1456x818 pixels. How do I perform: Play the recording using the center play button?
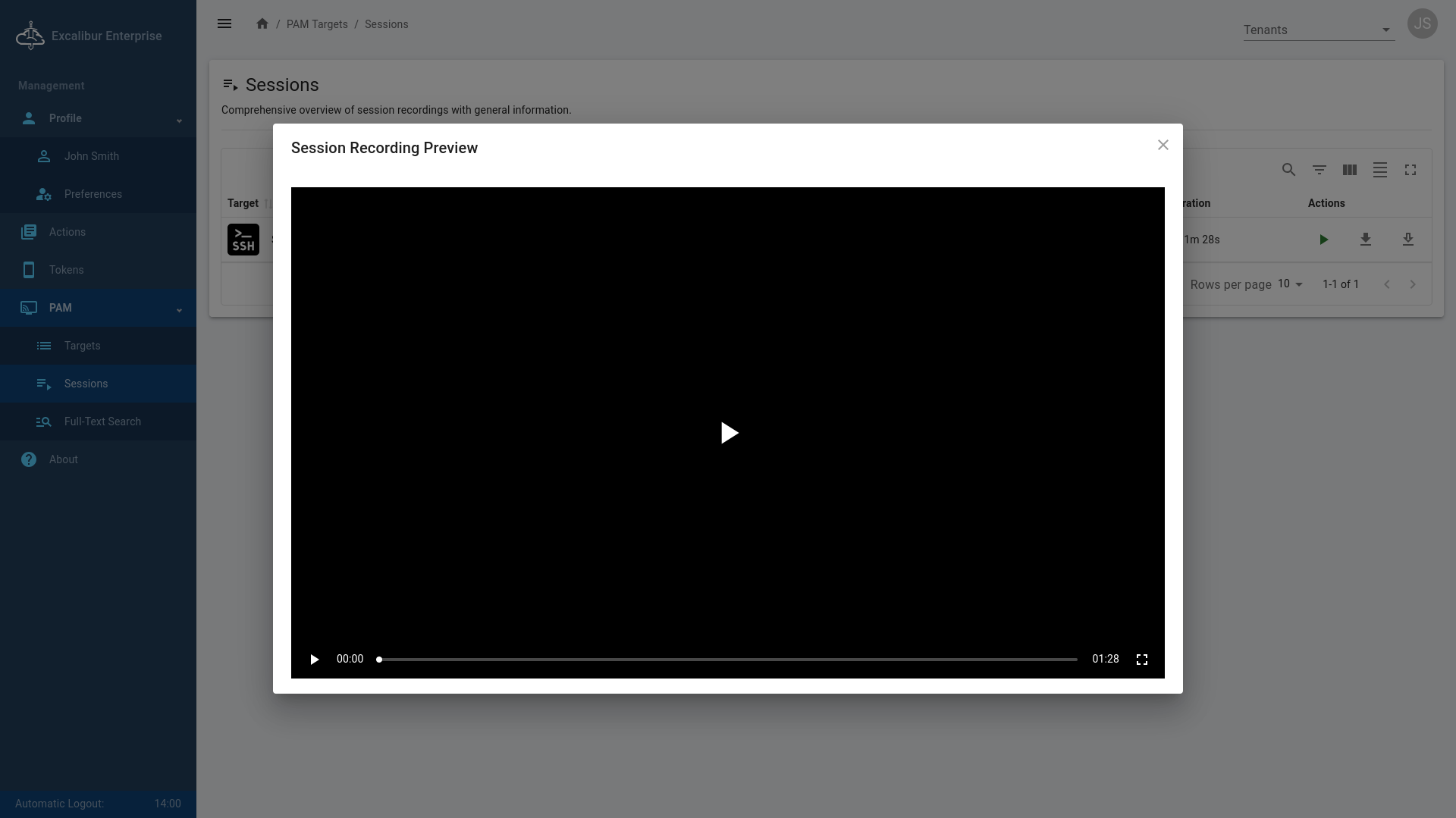[x=728, y=433]
